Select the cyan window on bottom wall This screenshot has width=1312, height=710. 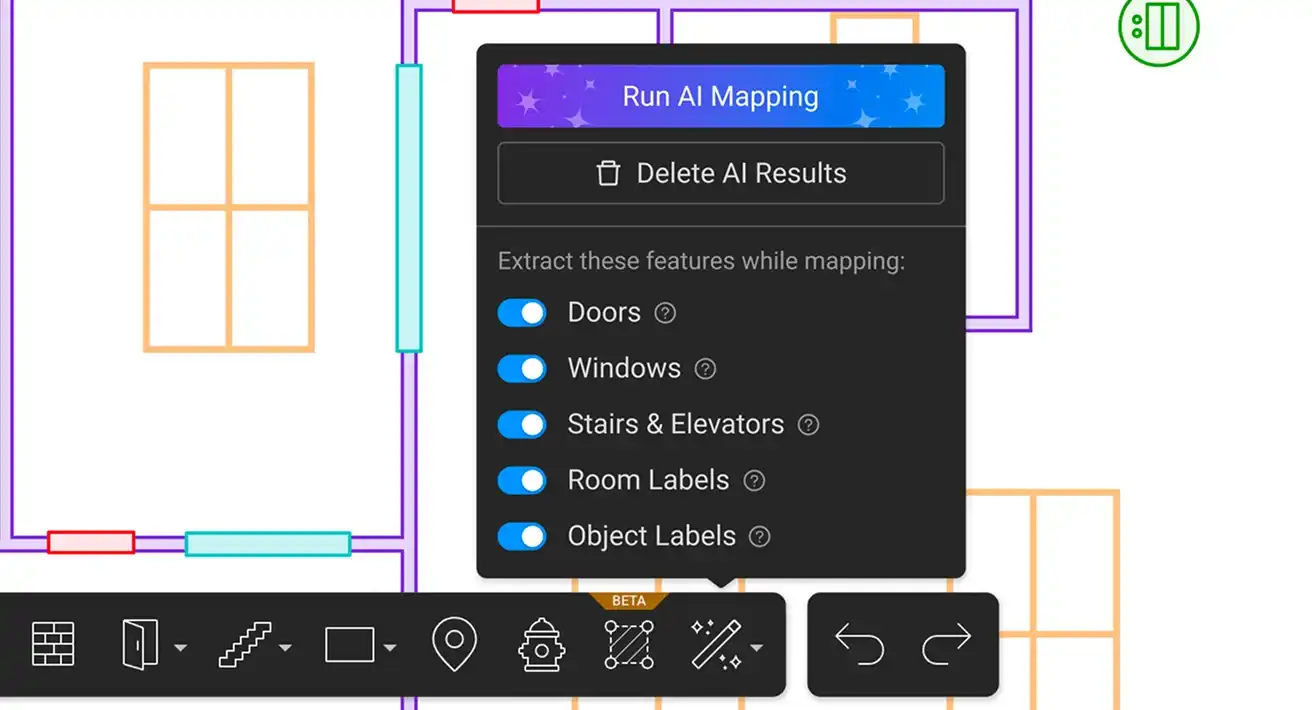pyautogui.click(x=268, y=544)
